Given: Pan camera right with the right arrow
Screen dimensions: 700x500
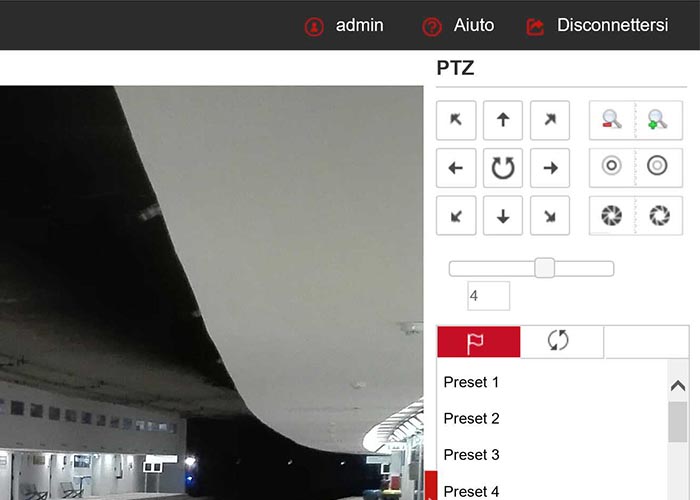Looking at the screenshot, I should click(550, 168).
